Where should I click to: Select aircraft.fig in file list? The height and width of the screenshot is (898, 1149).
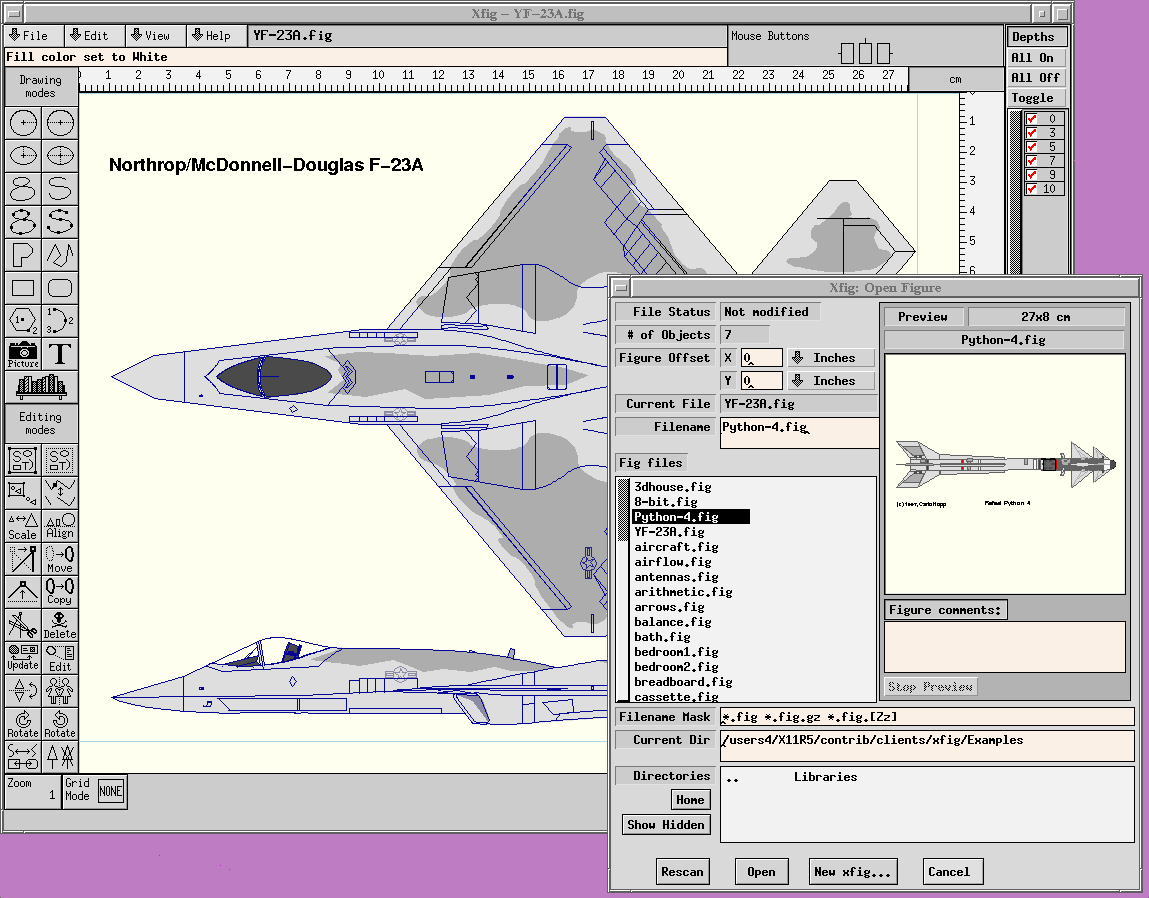coord(676,547)
